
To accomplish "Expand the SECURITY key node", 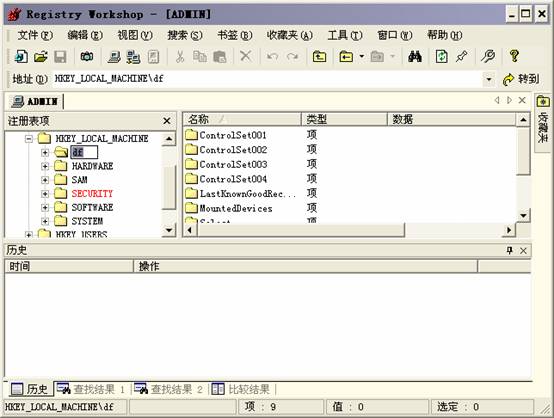I will coord(45,194).
